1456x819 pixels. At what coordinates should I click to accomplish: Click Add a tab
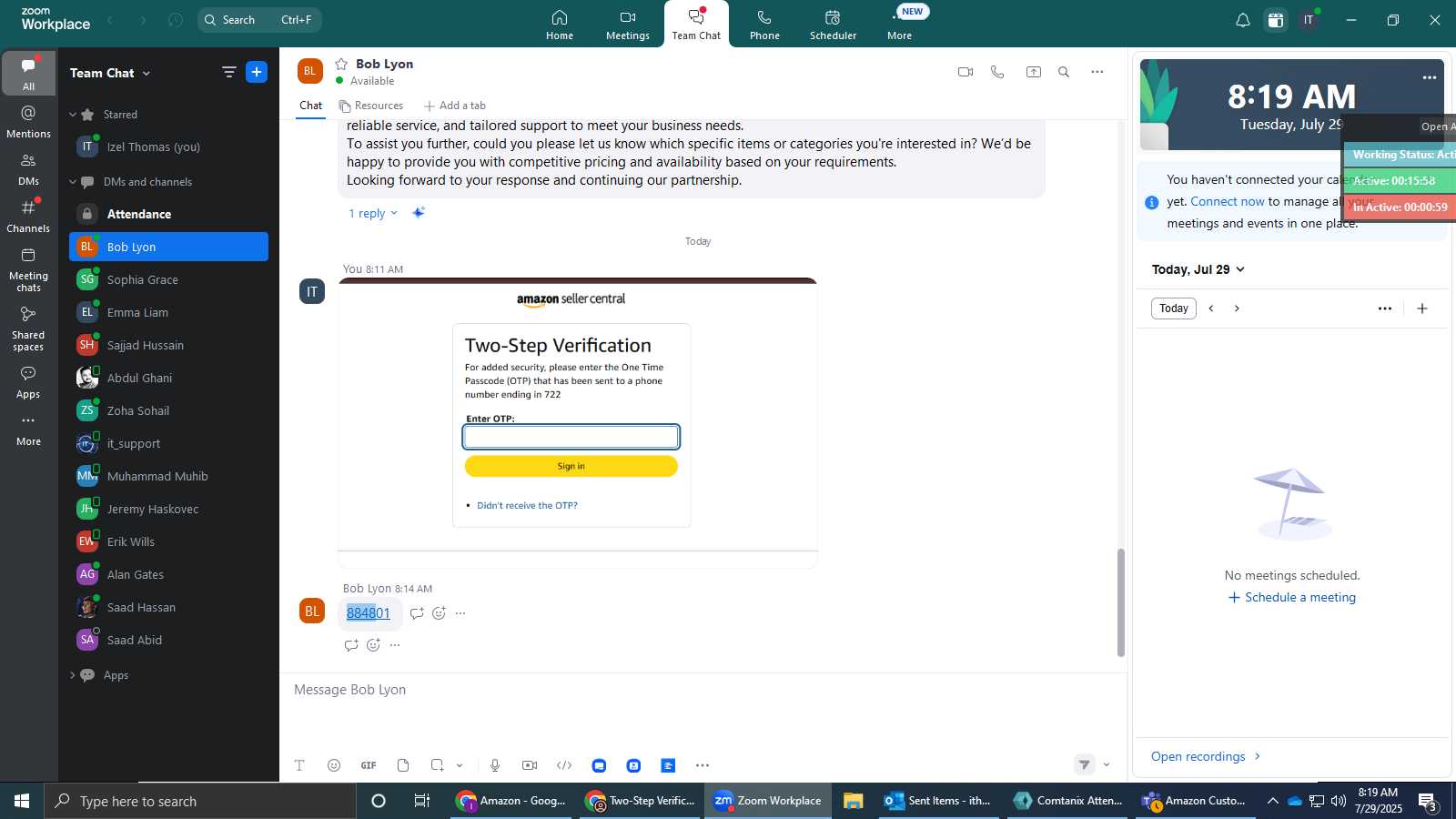pos(455,106)
